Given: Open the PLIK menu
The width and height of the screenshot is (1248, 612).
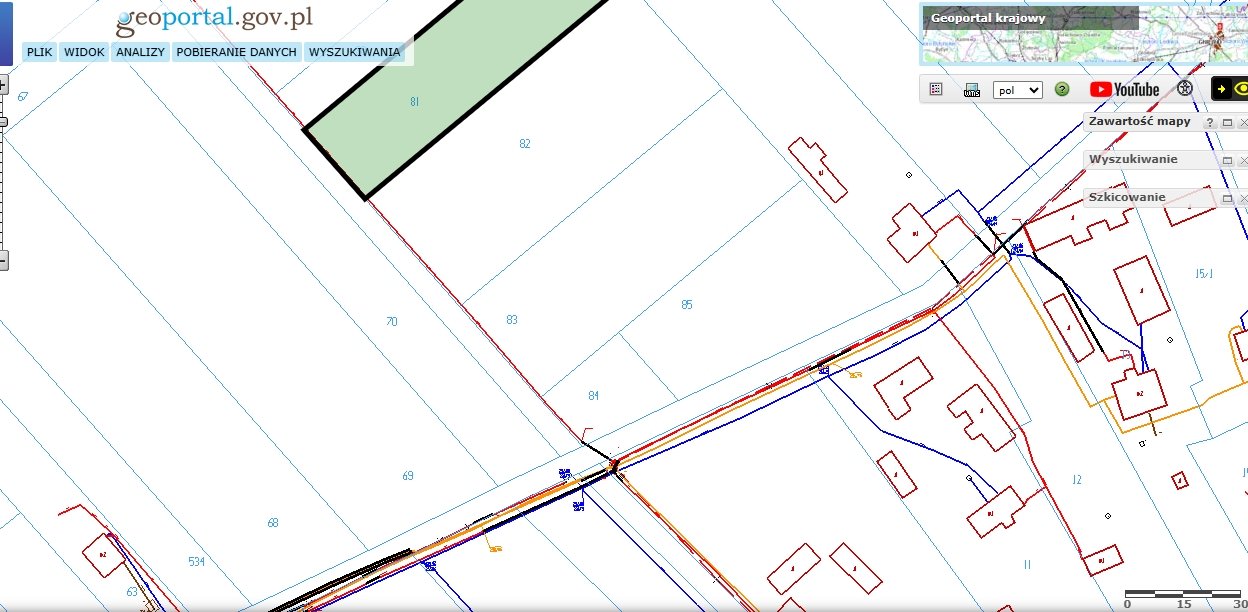Looking at the screenshot, I should [x=40, y=52].
